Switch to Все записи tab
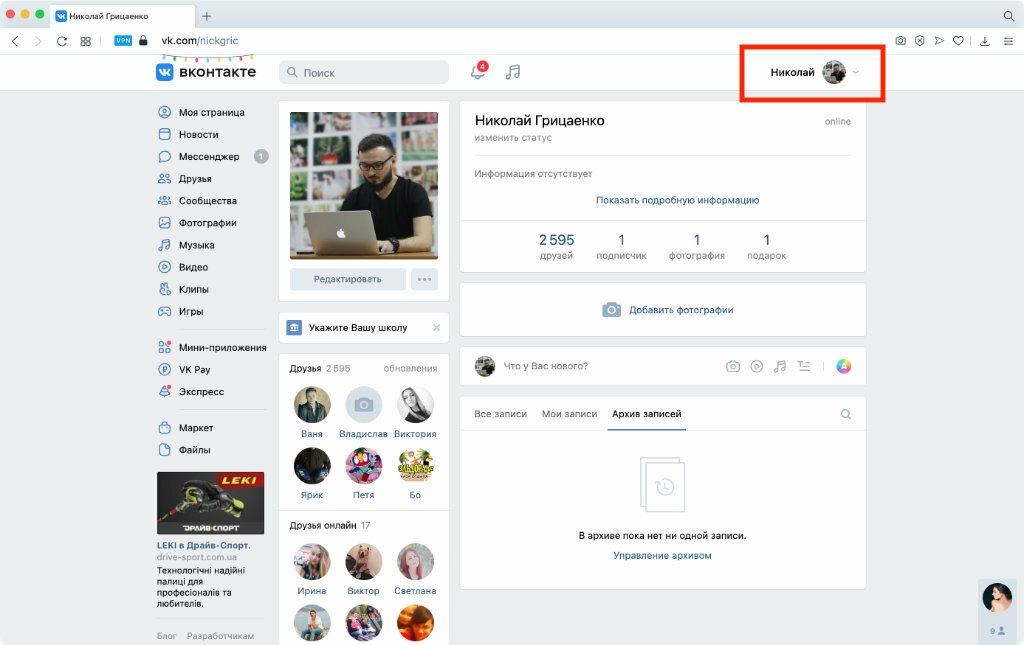Image resolution: width=1024 pixels, height=645 pixels. click(500, 414)
